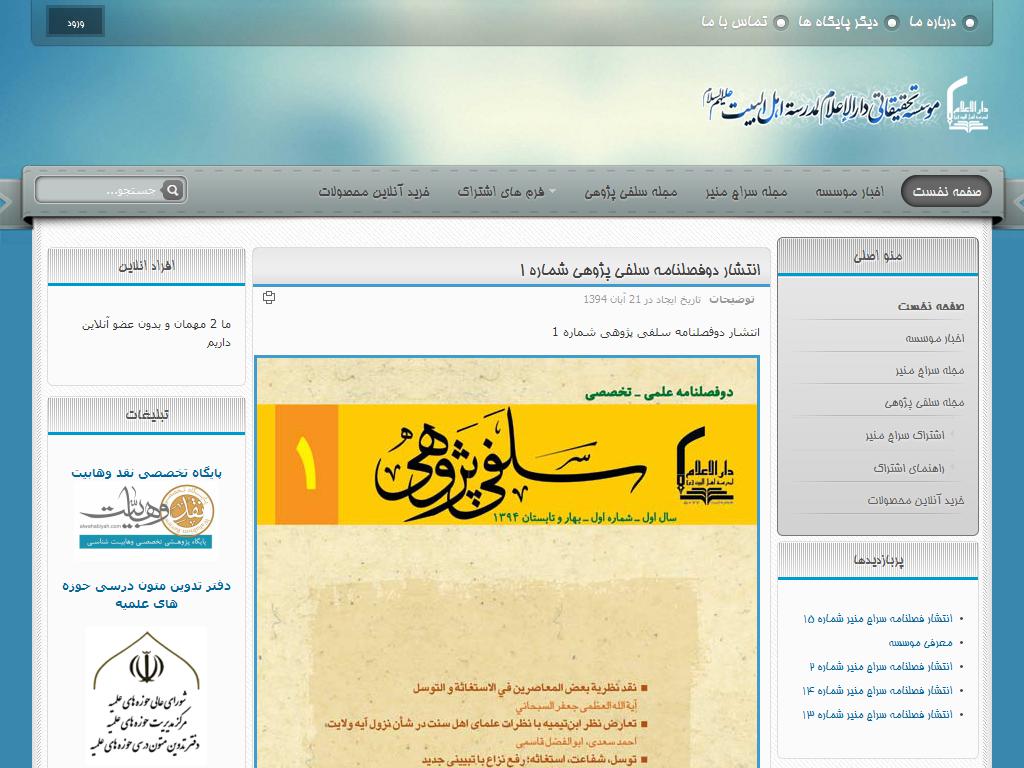Click the ورود login button
Screen dimensions: 1024x768
75,22
